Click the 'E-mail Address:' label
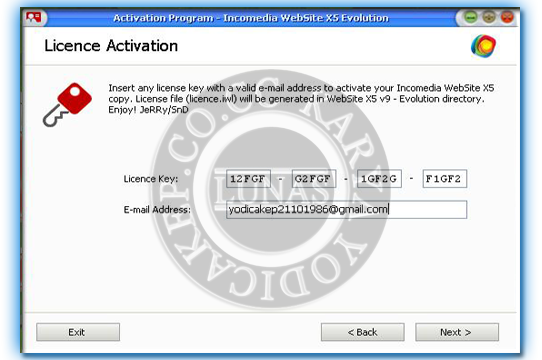Image resolution: width=542 pixels, height=360 pixels. pyautogui.click(x=157, y=210)
